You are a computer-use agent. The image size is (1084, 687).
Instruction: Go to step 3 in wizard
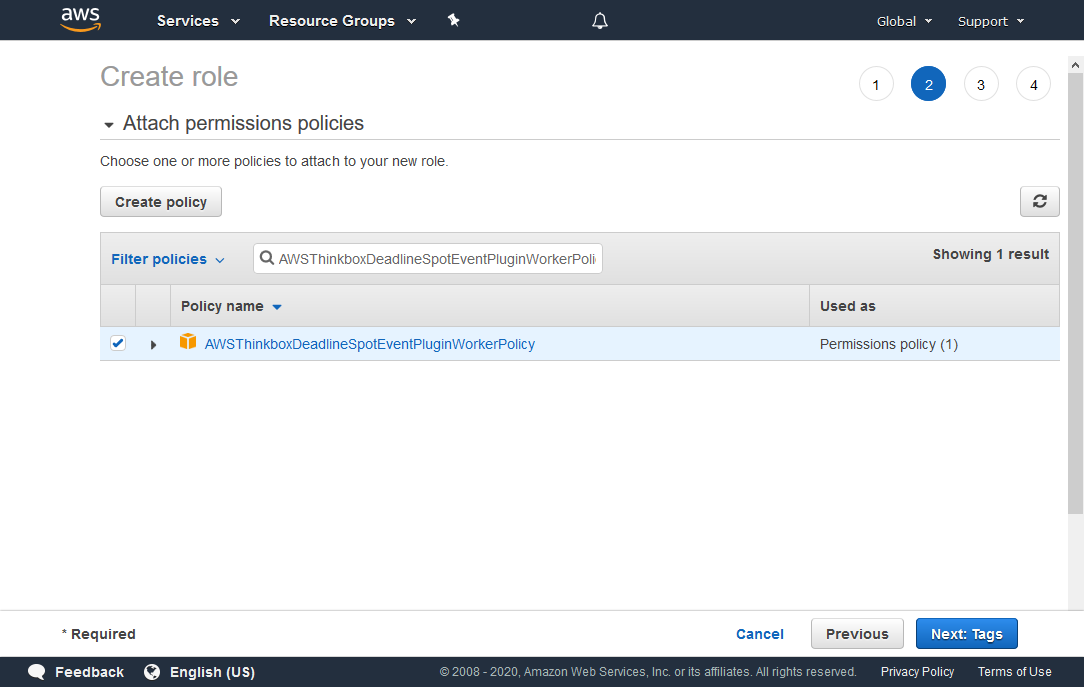click(981, 85)
